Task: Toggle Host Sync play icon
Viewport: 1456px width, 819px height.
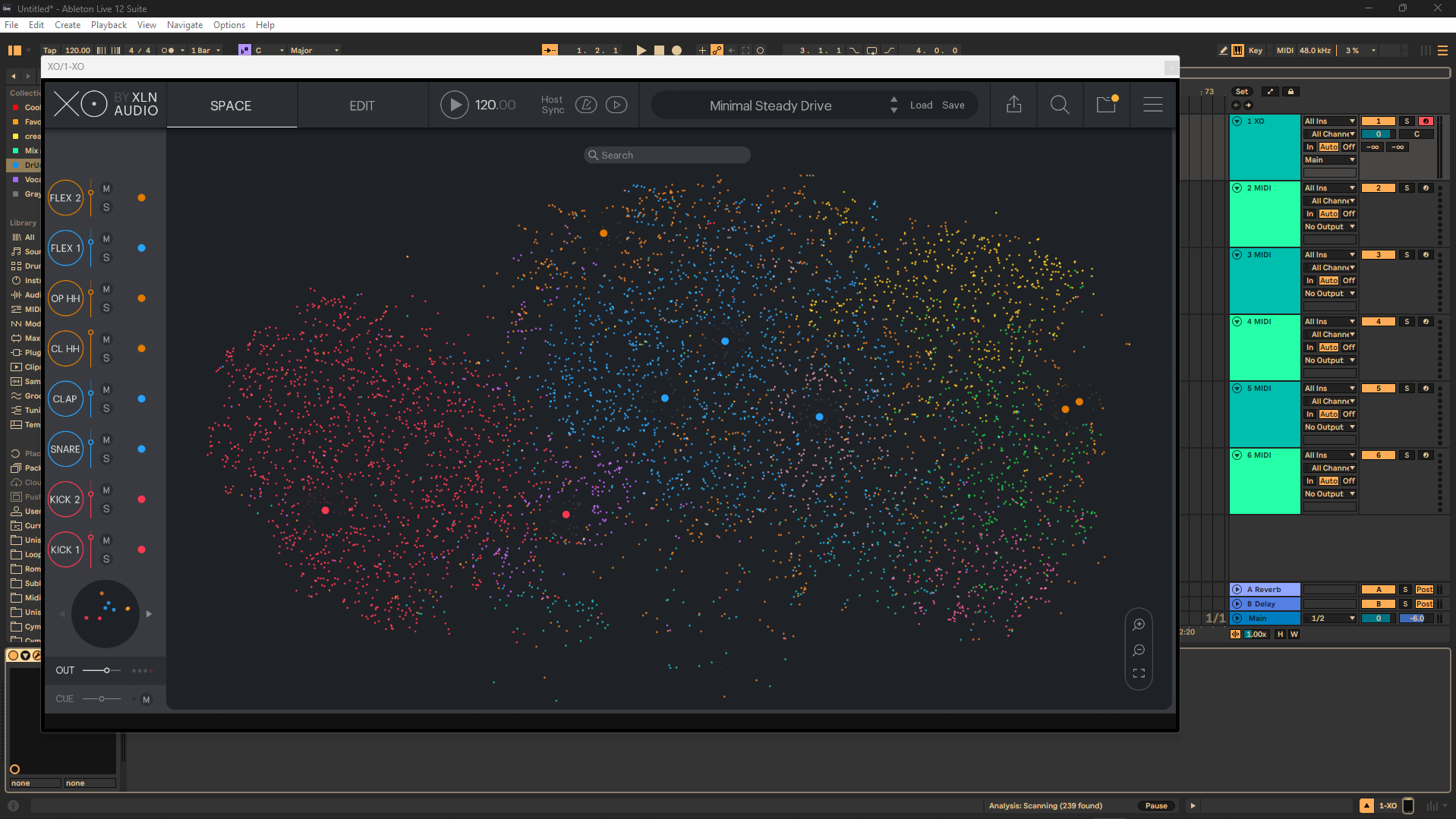Action: (x=616, y=105)
